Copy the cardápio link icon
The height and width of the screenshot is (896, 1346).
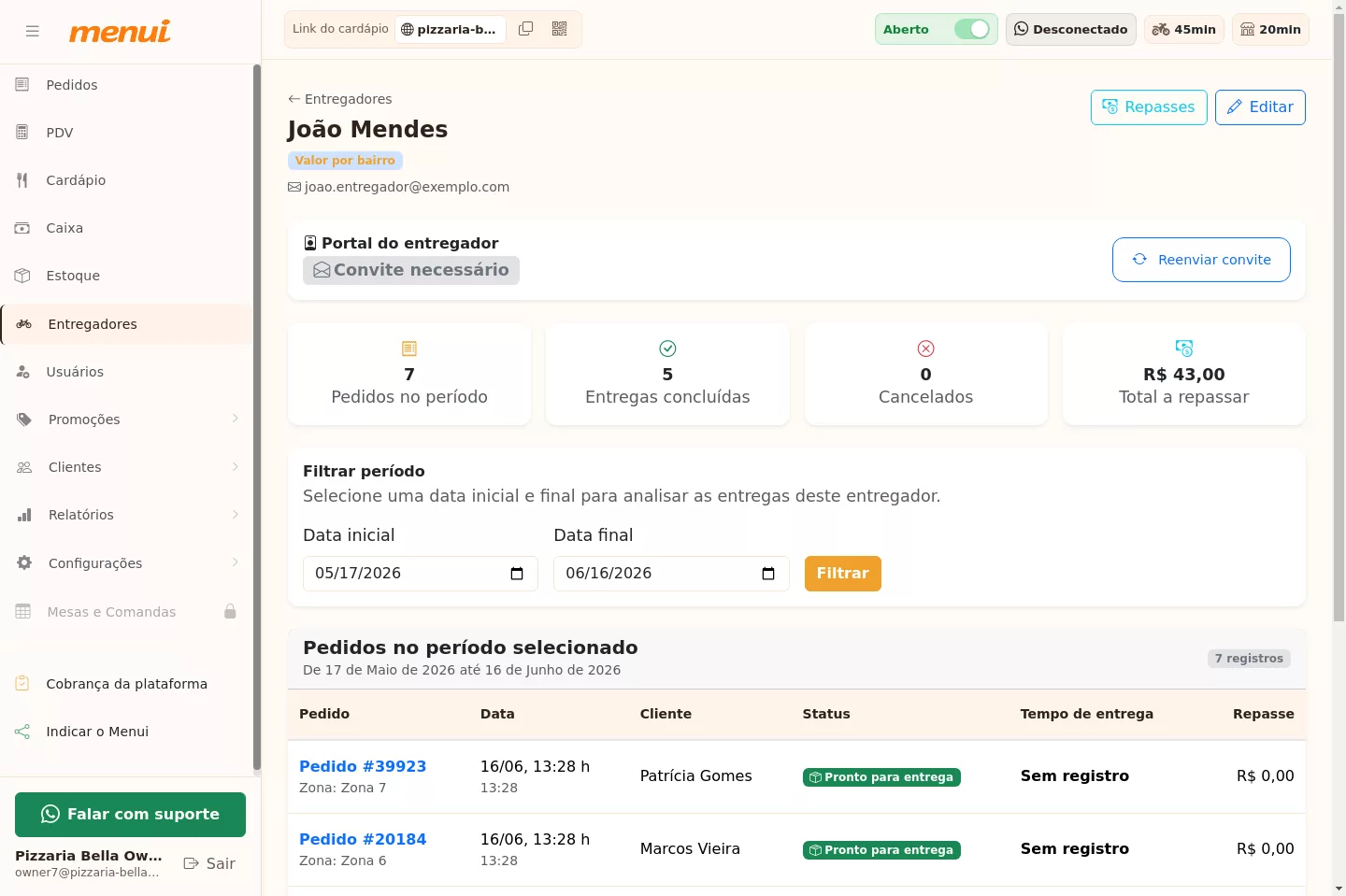526,29
